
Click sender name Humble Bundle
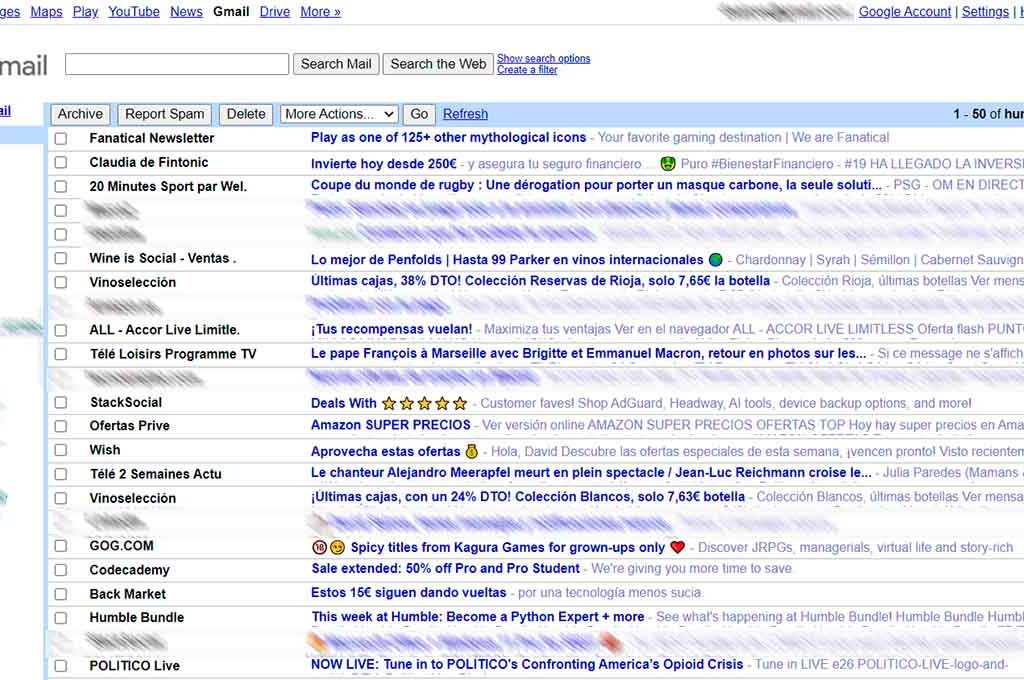136,618
